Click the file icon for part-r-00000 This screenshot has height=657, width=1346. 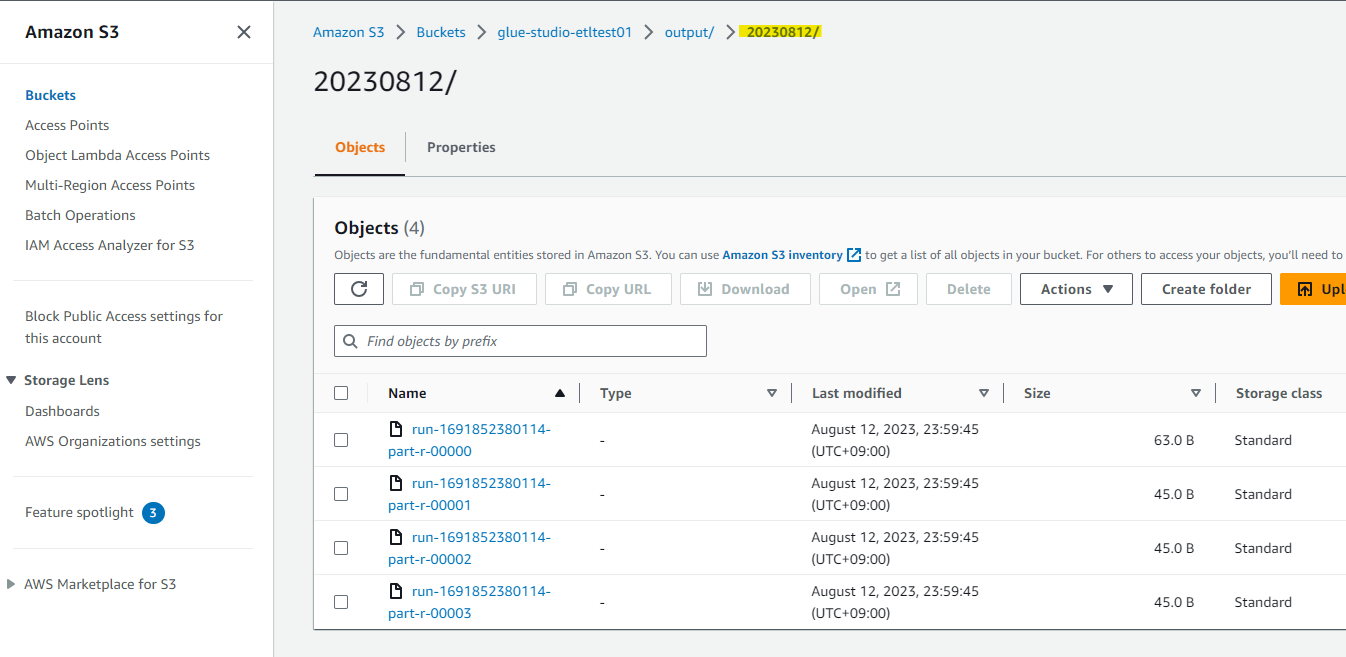point(396,429)
